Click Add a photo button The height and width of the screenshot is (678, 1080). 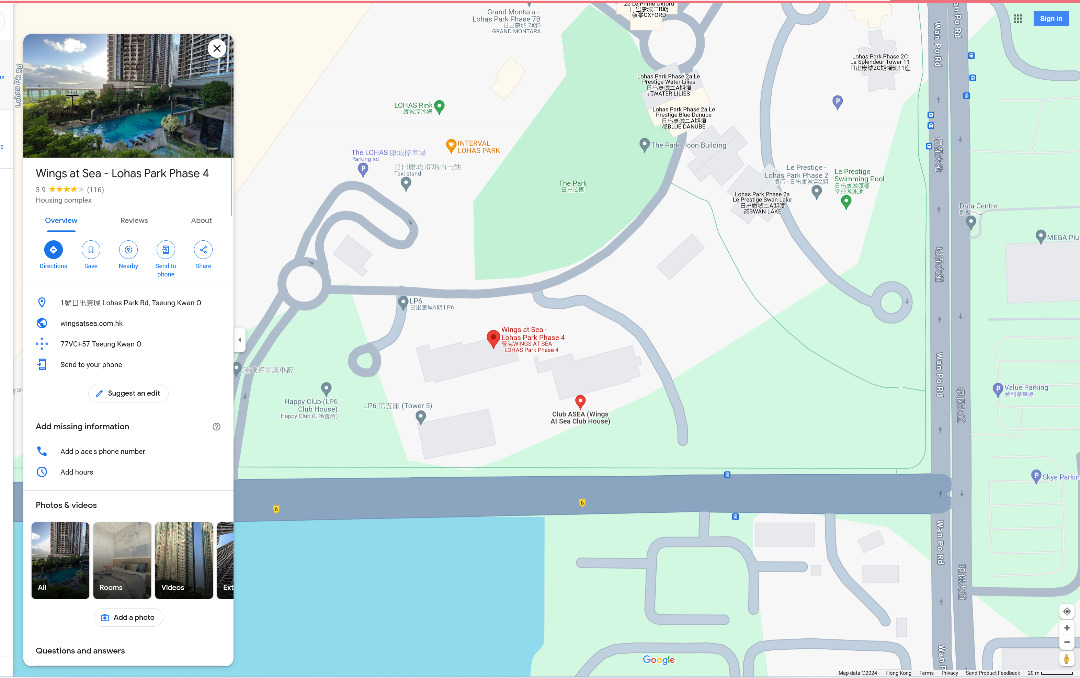pos(128,617)
